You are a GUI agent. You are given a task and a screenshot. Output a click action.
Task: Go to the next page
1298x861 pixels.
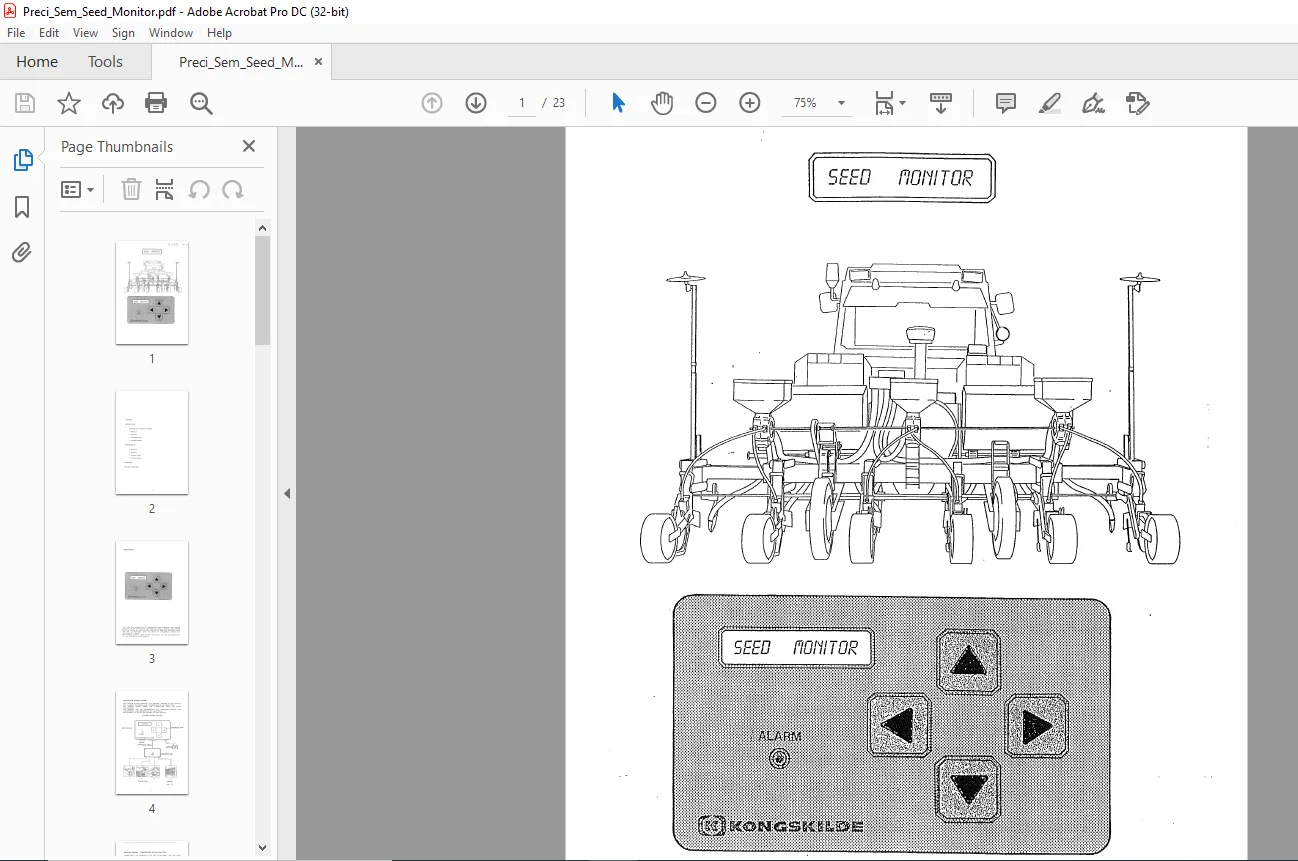476,103
